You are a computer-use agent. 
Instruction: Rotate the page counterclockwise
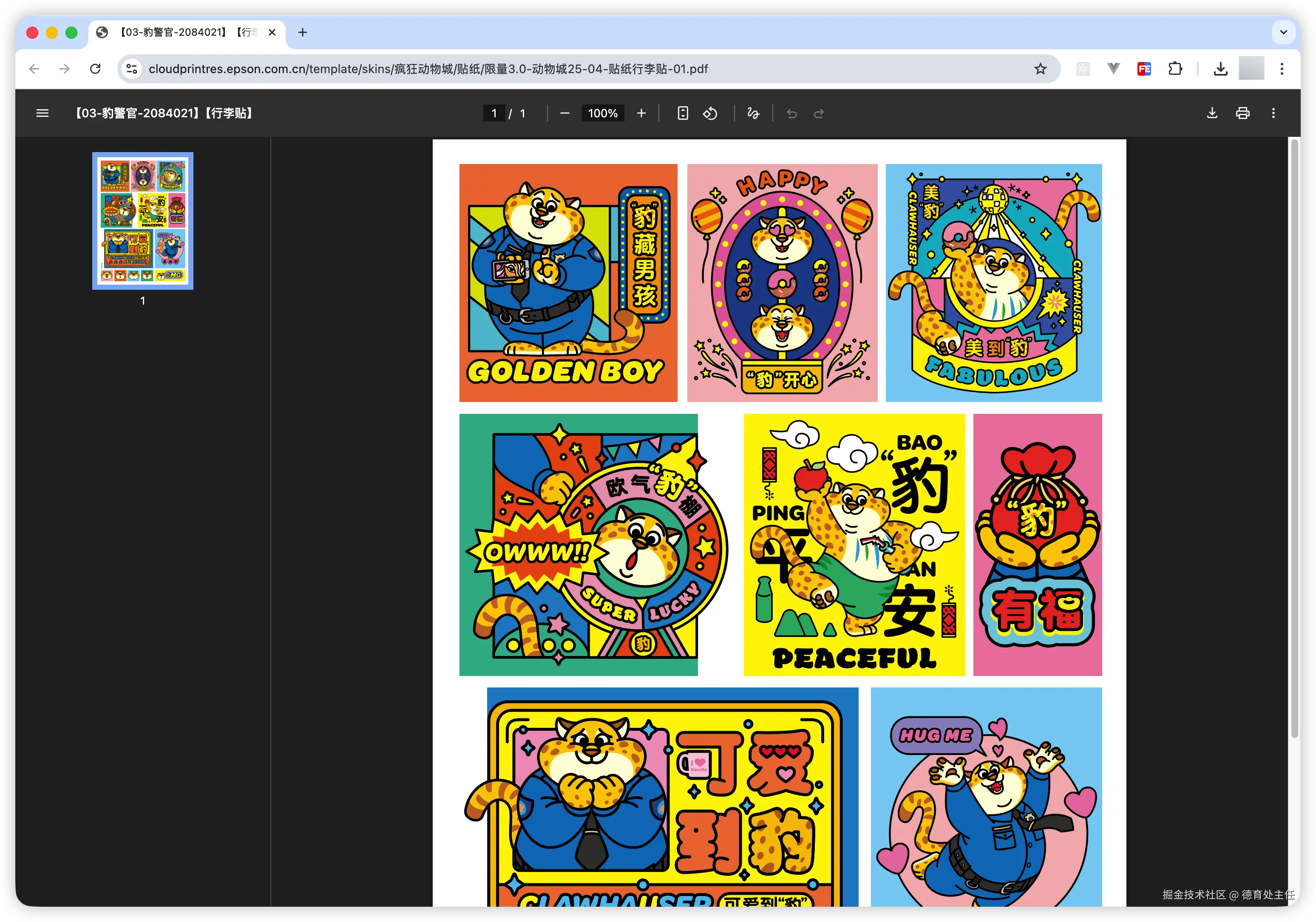(x=710, y=113)
